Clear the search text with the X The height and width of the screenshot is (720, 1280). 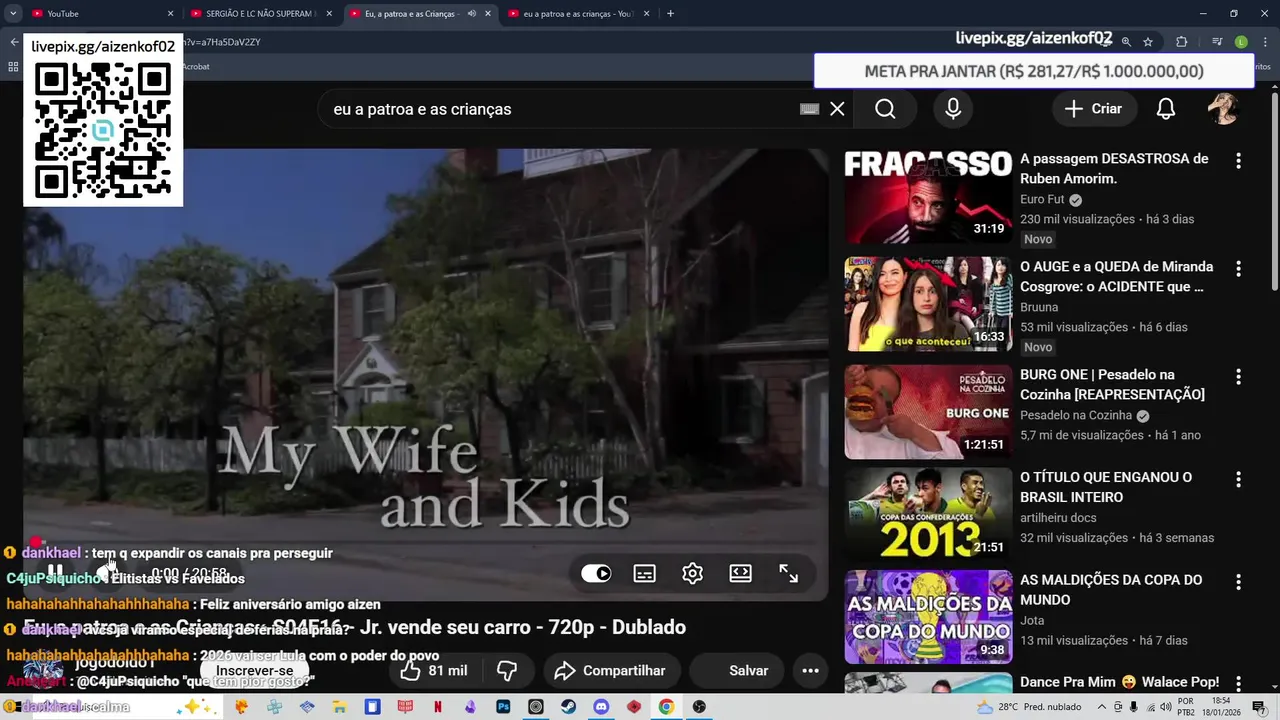tap(837, 109)
